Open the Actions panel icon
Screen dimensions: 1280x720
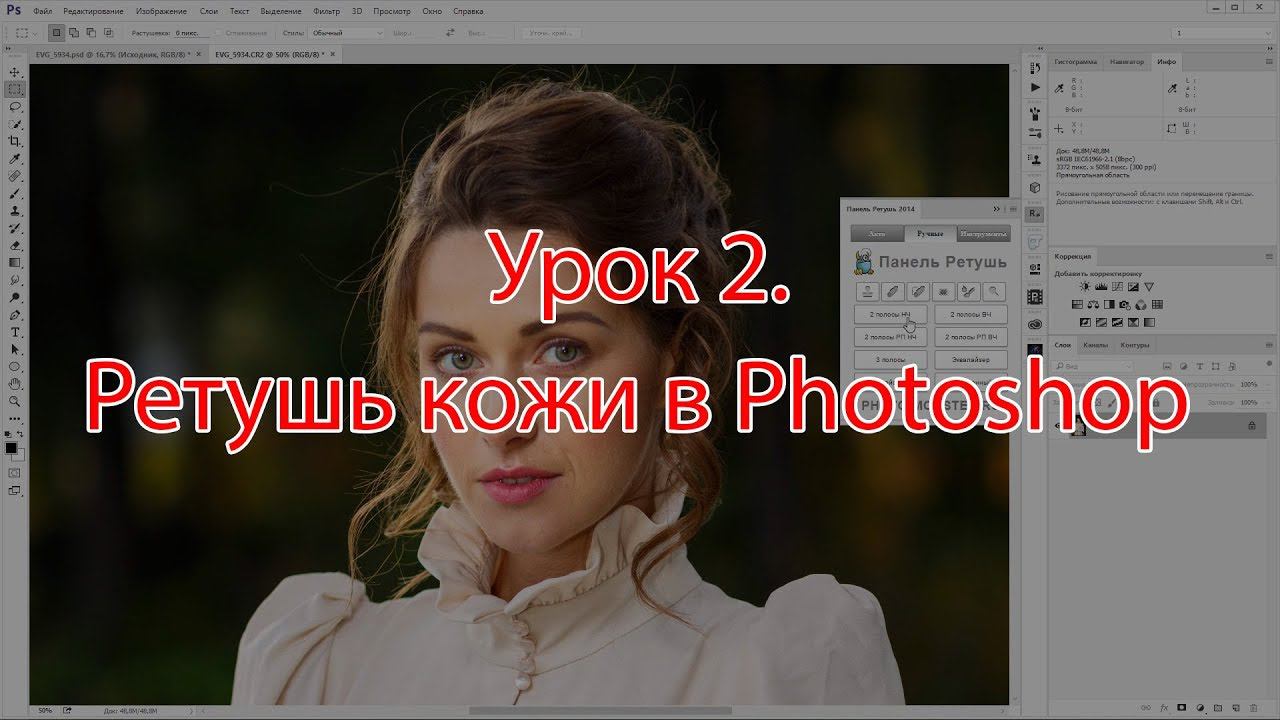[x=1034, y=88]
